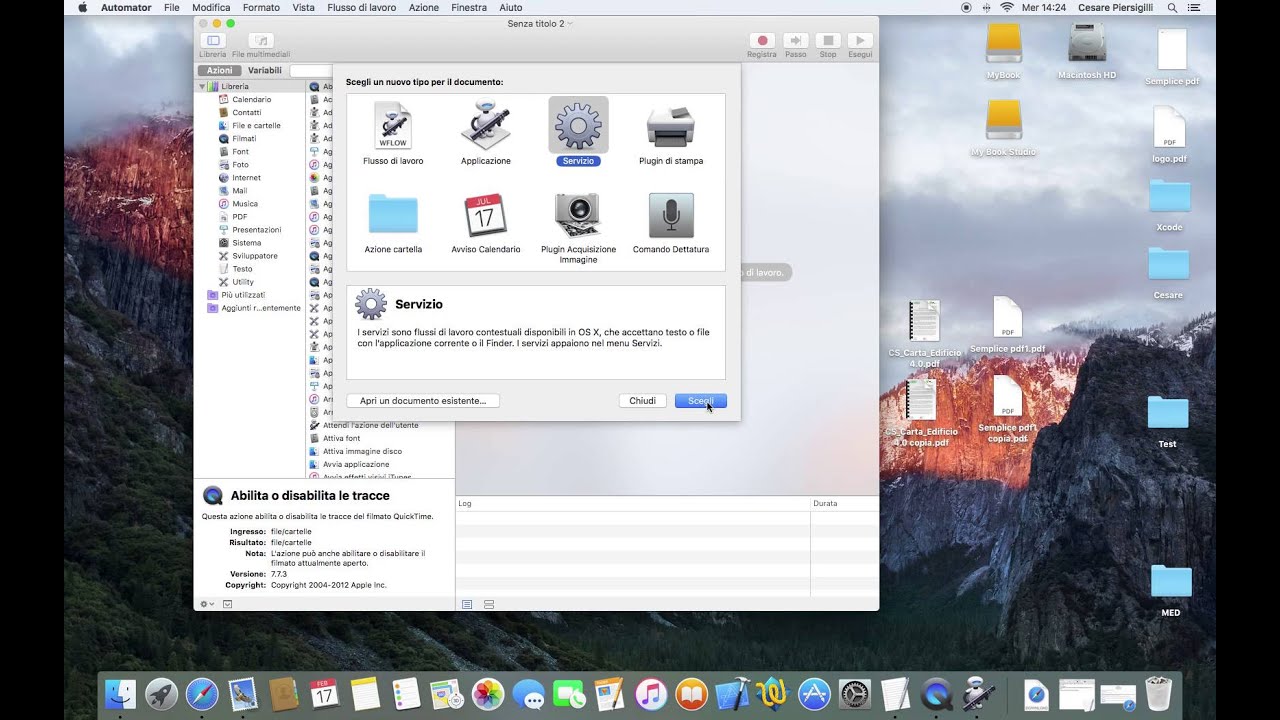The width and height of the screenshot is (1280, 720).
Task: Select the Avvia applicazione action
Action: pyautogui.click(x=356, y=464)
